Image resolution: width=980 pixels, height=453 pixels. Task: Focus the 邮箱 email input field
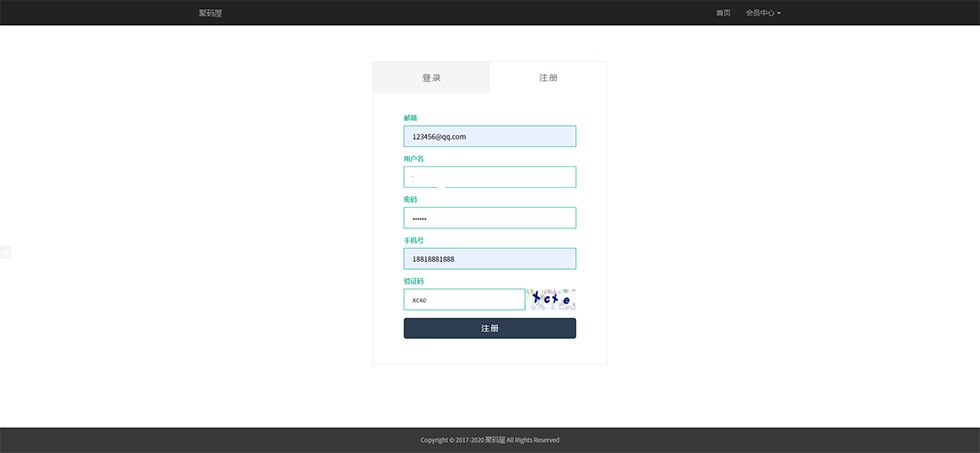click(490, 136)
